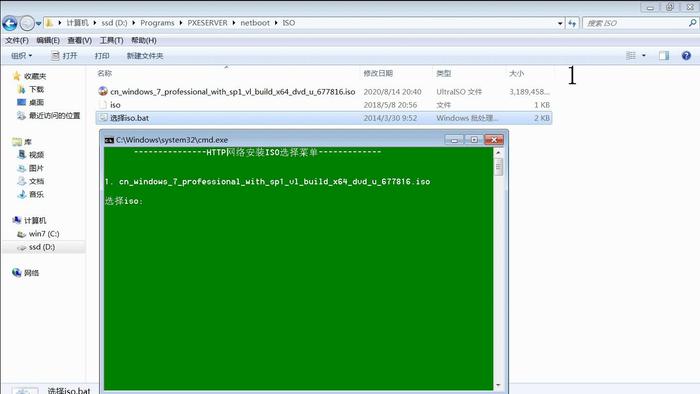Viewport: 700px width, 394px height.
Task: Open the address bar history dropdown
Action: pos(560,23)
